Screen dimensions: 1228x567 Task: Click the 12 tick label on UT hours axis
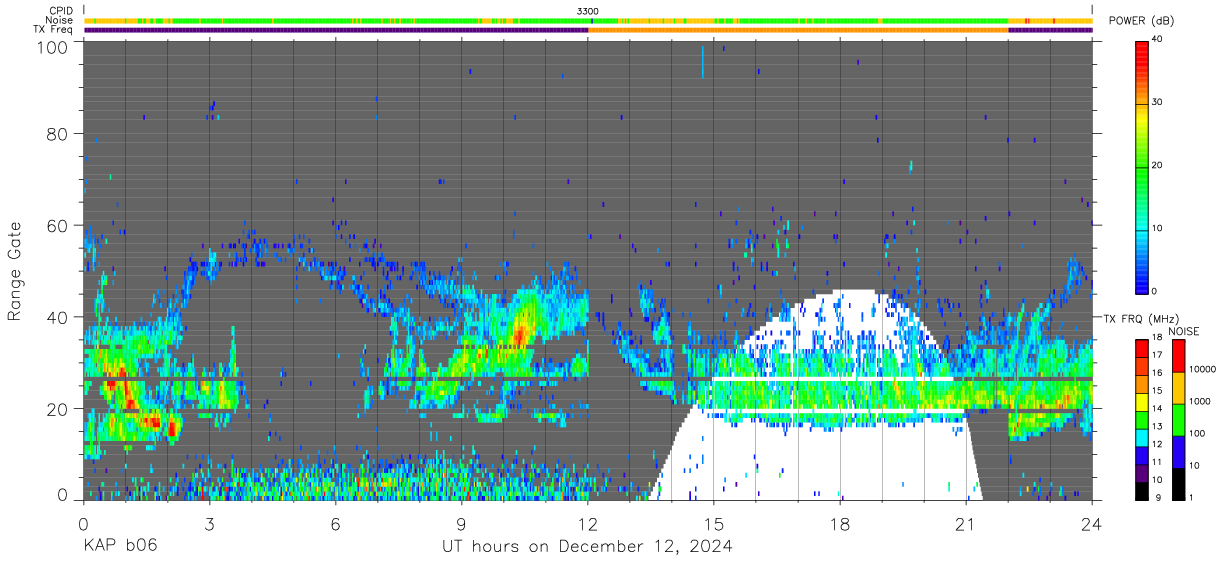click(x=588, y=523)
